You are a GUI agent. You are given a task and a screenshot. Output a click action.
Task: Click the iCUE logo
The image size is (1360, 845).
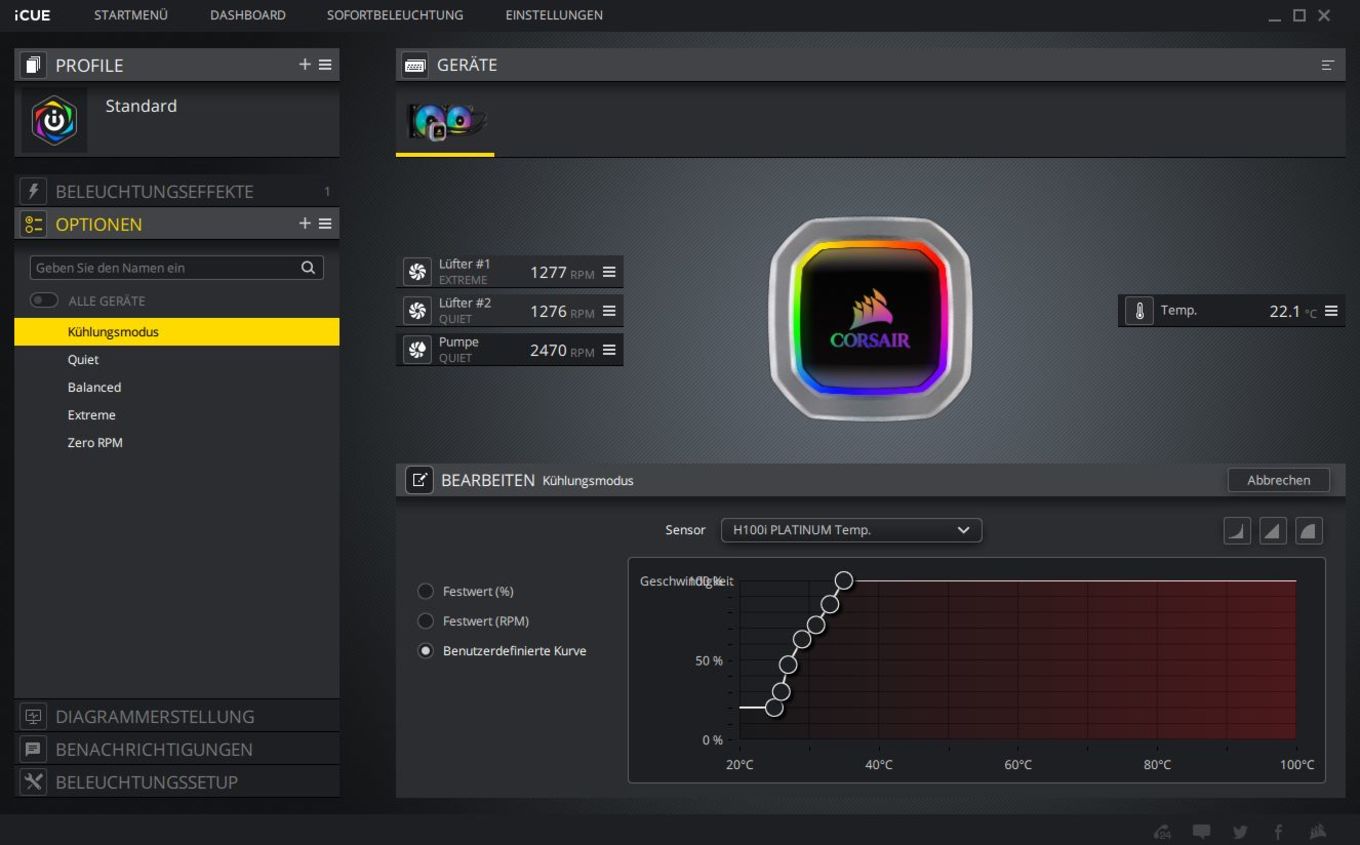click(32, 15)
